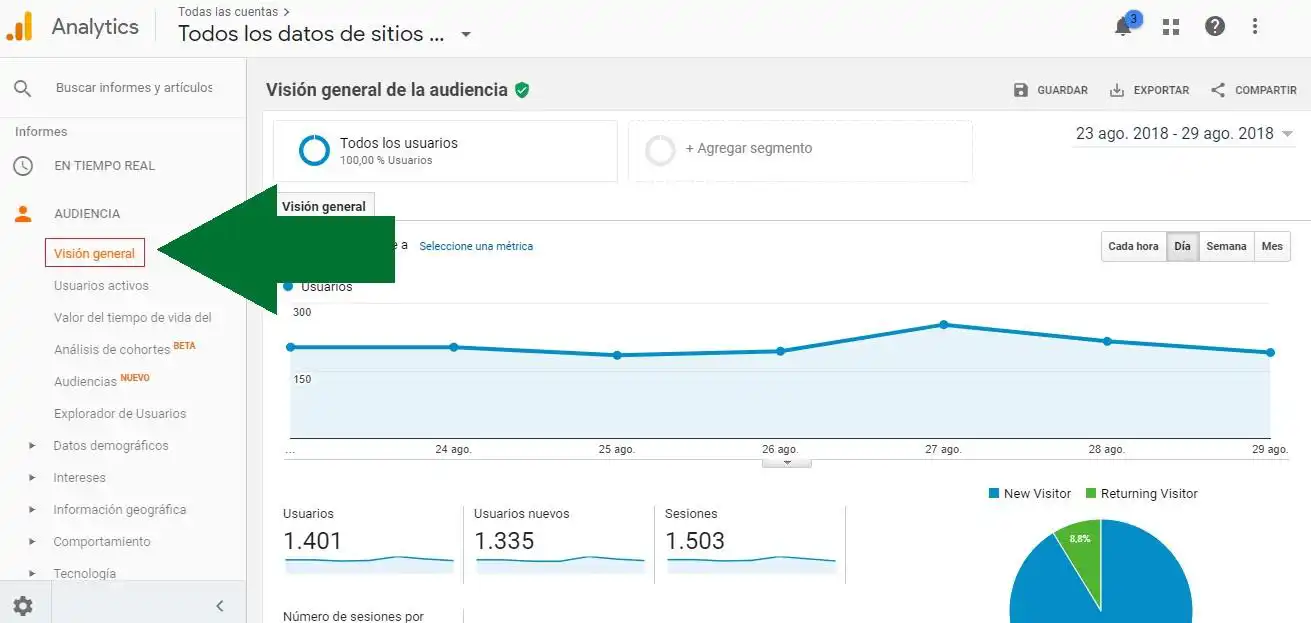
Task: Switch granularity to Semana
Action: 1226,246
